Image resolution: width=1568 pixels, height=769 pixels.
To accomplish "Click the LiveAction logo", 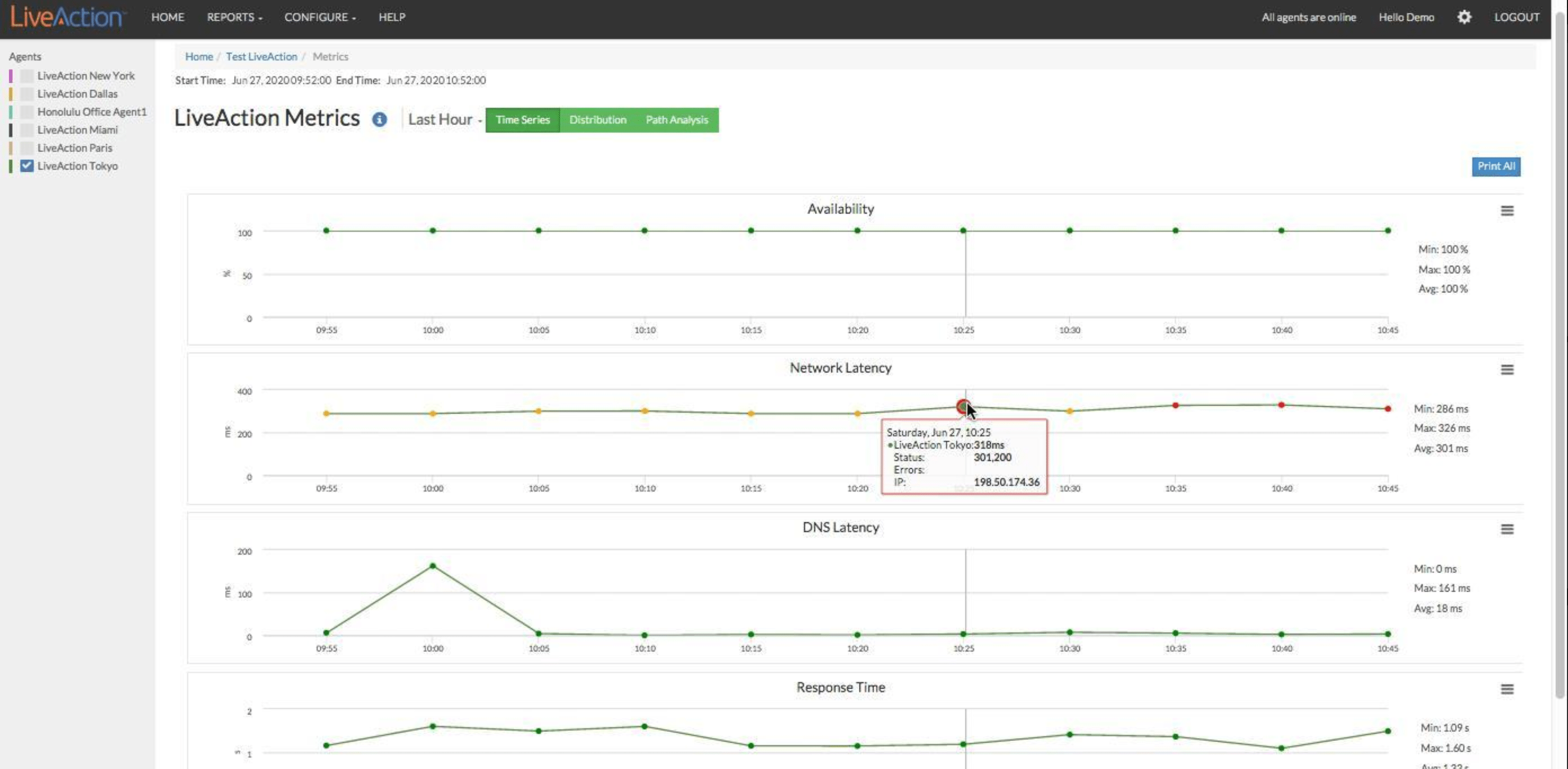I will point(67,17).
